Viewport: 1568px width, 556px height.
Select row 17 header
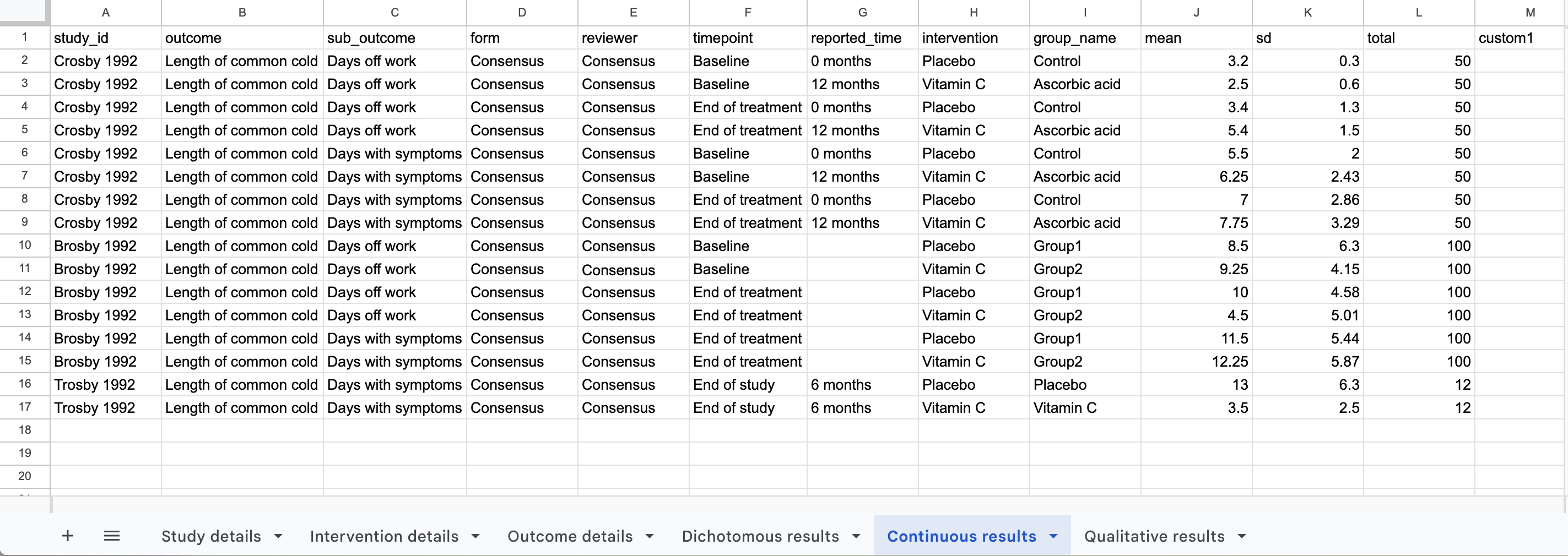coord(24,407)
